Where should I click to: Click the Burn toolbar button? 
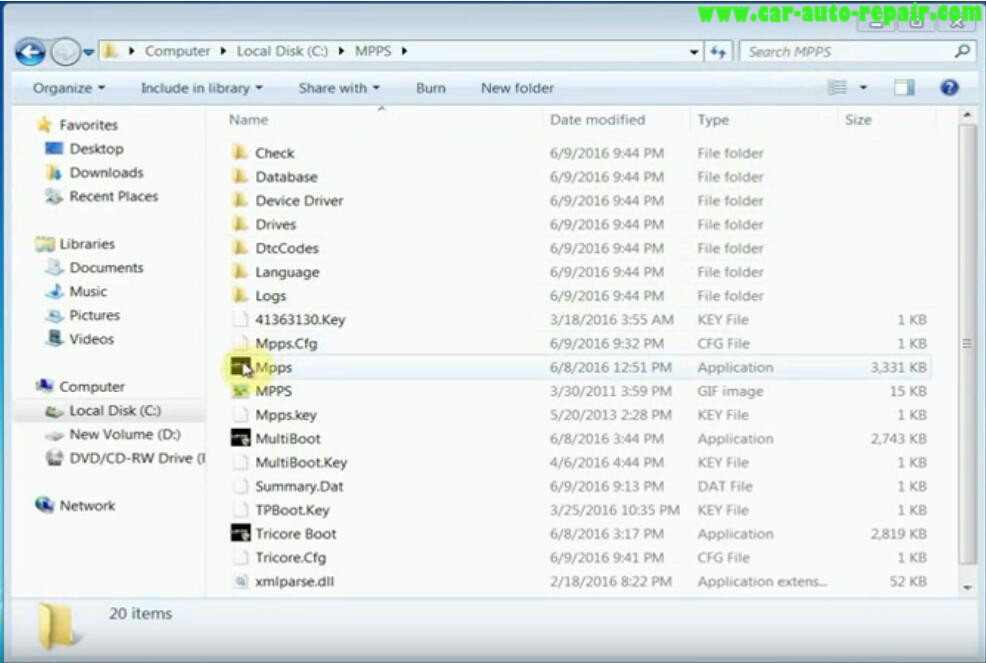431,88
